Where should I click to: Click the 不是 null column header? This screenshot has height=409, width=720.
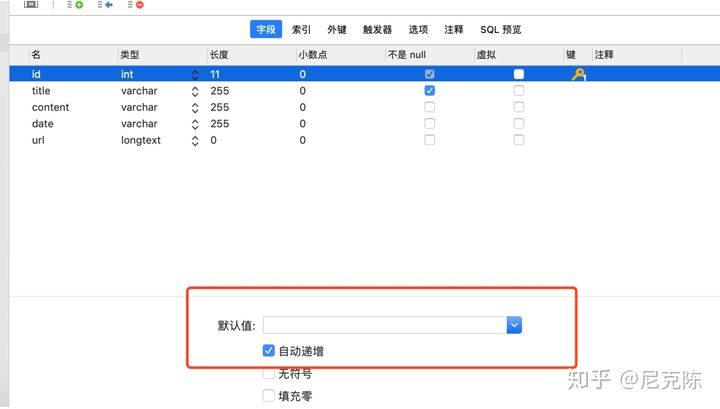click(x=407, y=55)
